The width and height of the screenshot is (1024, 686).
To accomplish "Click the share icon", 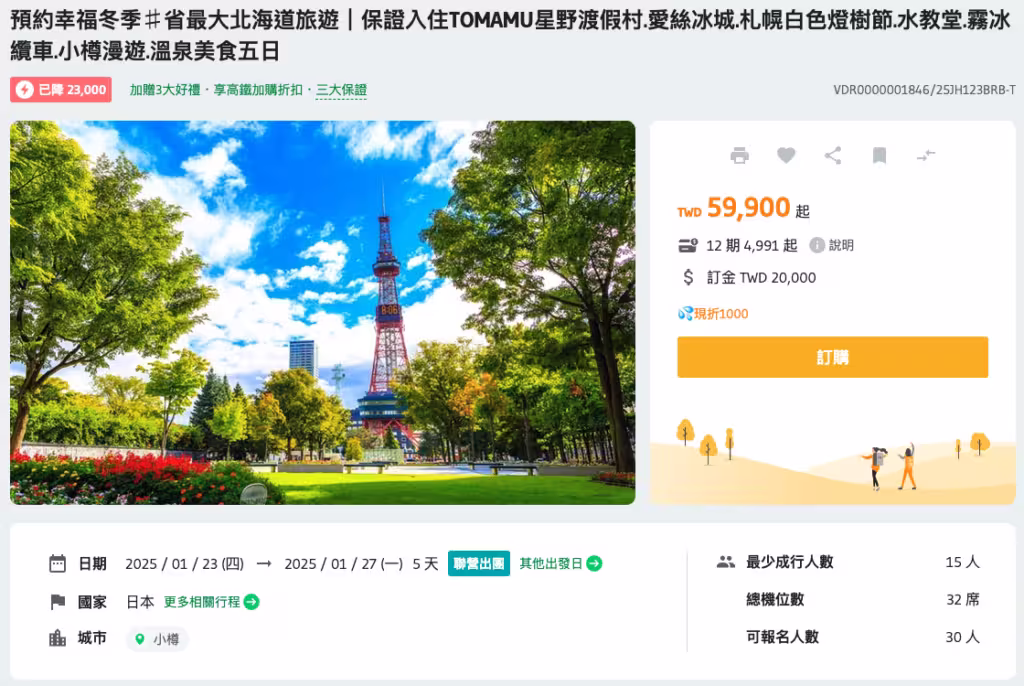I will pos(833,155).
